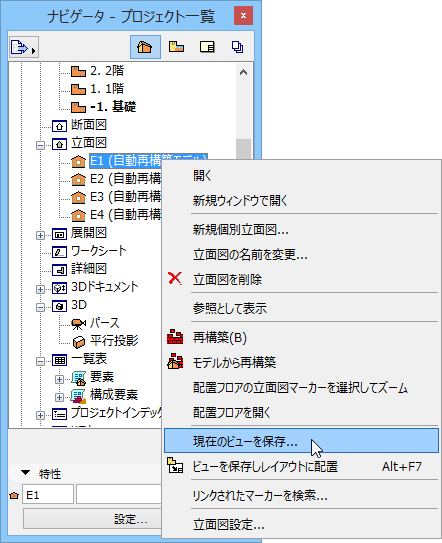The height and width of the screenshot is (543, 442).
Task: Select 現在のビューを保存... menu entry
Action: click(x=301, y=440)
